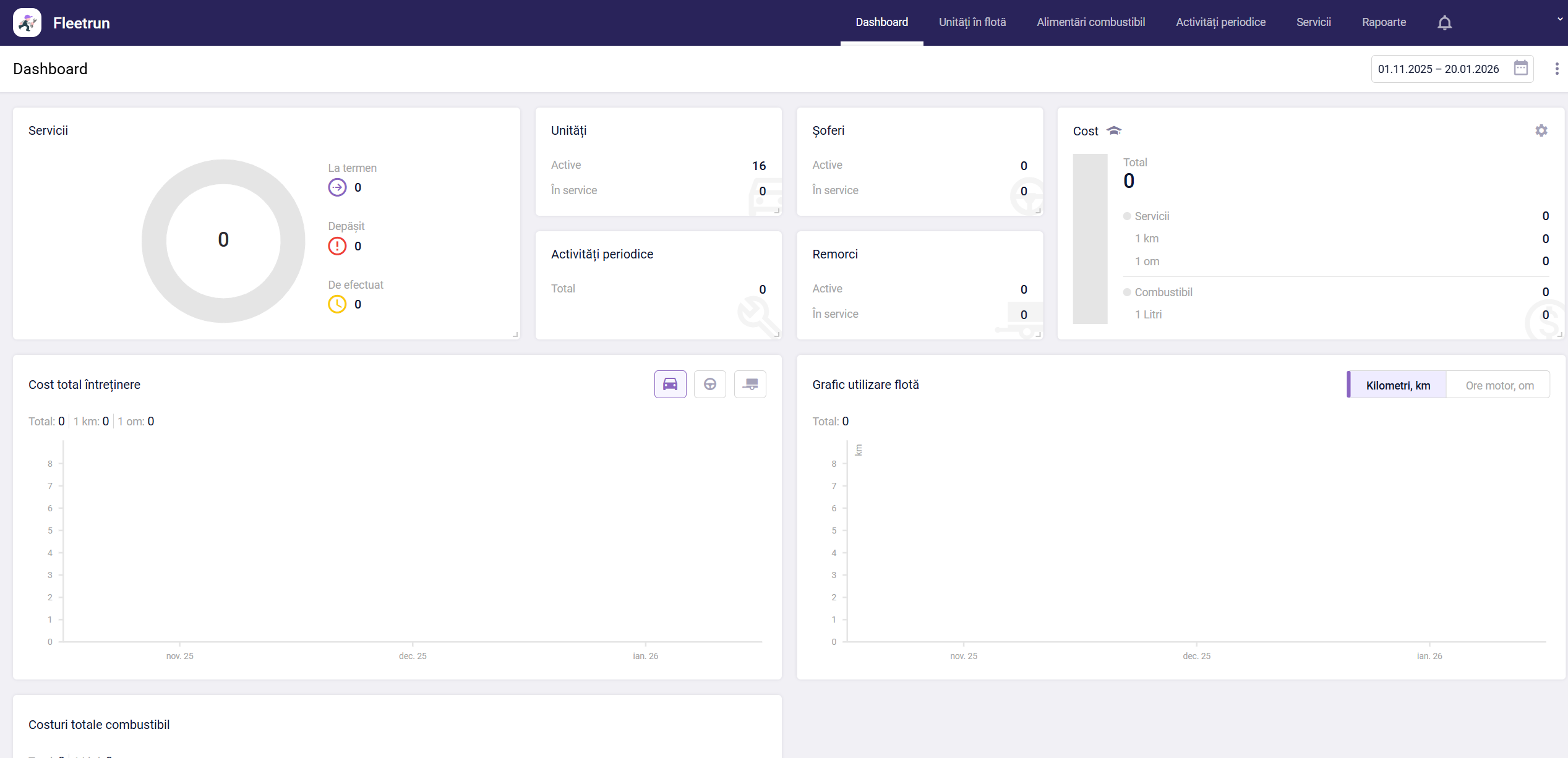Open the Unități în flotă tab
Screen dimensions: 1568x758
point(972,22)
